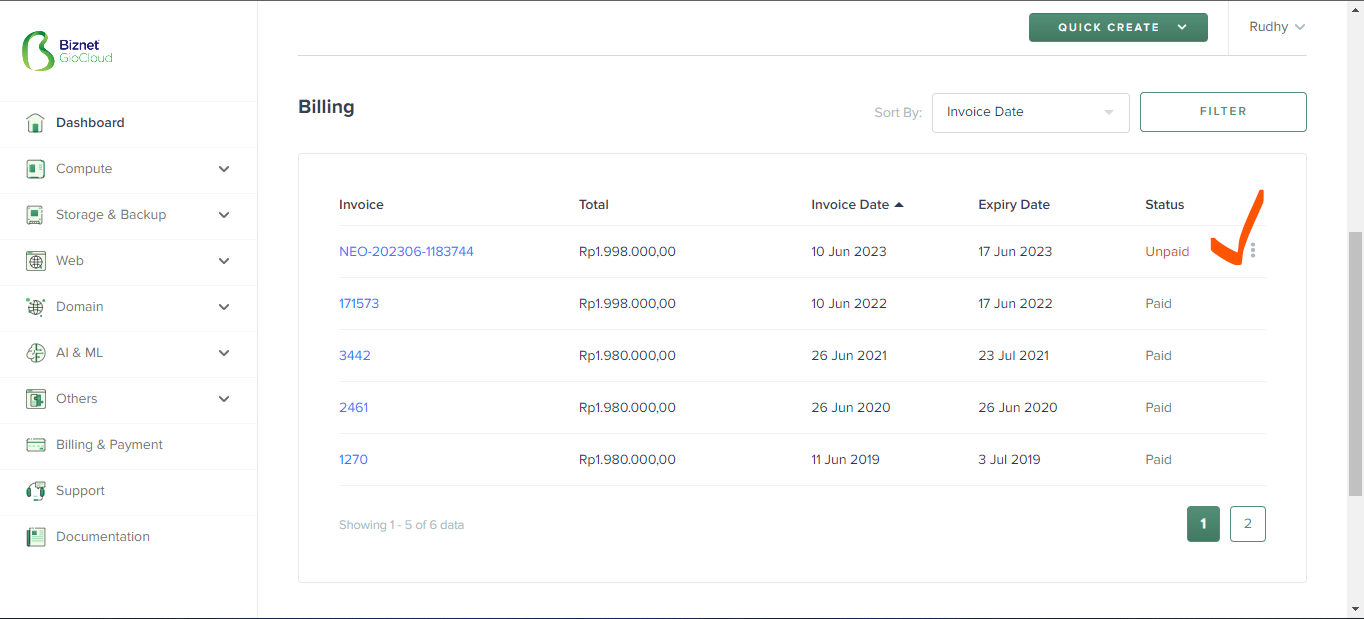Open Support menu item
1364x619 pixels.
(x=80, y=491)
